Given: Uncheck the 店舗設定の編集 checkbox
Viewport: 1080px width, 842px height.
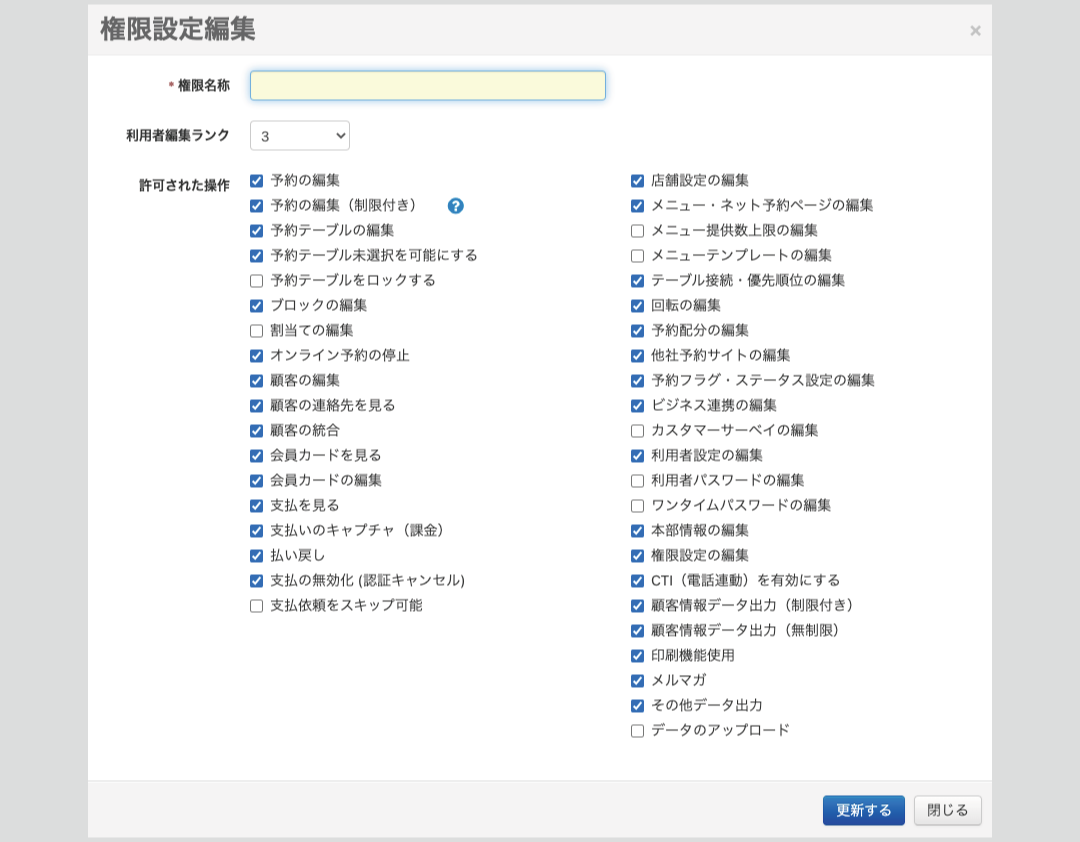Looking at the screenshot, I should (638, 181).
